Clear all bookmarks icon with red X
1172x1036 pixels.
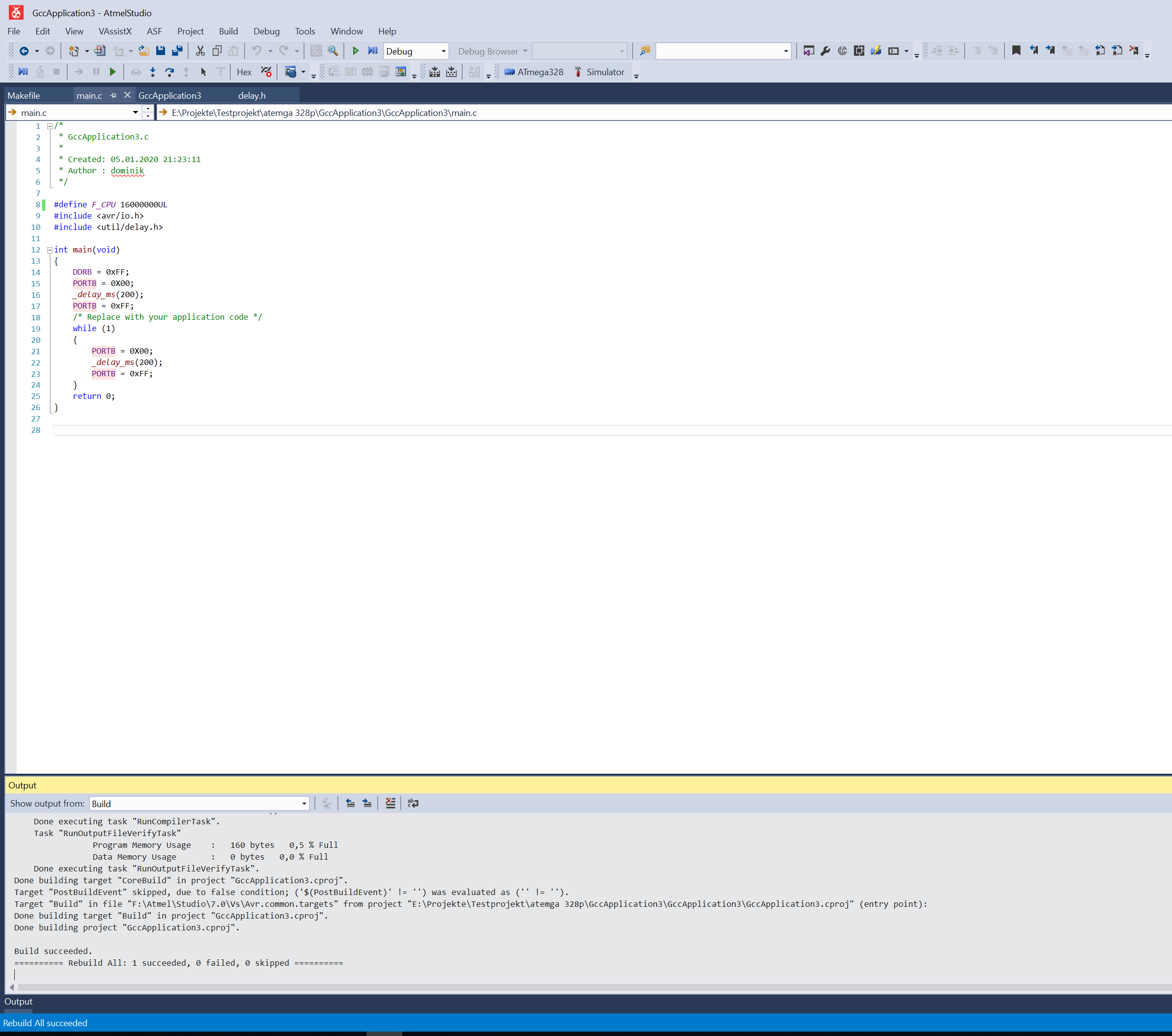click(1134, 51)
